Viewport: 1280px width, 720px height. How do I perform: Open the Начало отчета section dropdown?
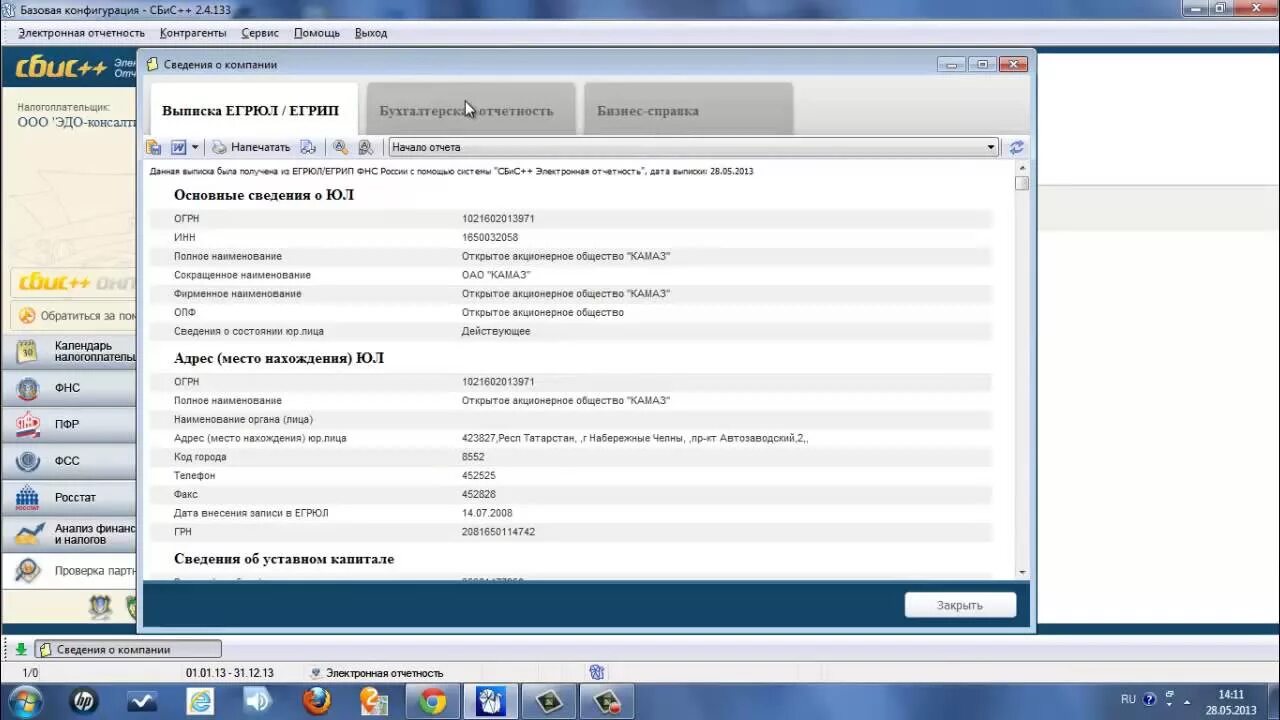point(693,147)
